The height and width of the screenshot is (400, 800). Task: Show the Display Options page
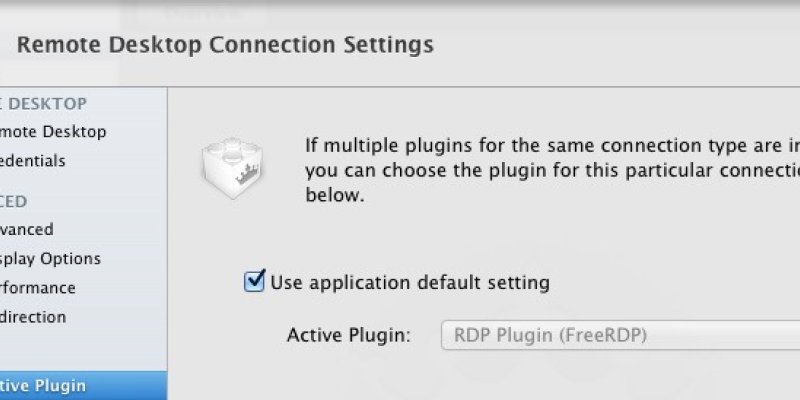point(51,259)
